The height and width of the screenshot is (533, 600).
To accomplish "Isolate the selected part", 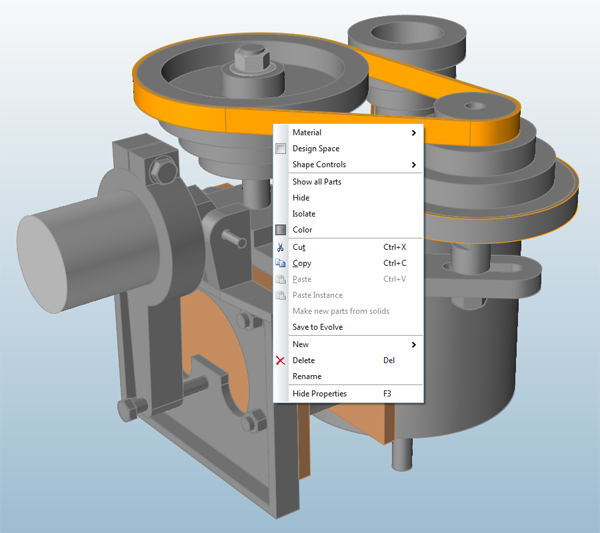I will tap(304, 214).
